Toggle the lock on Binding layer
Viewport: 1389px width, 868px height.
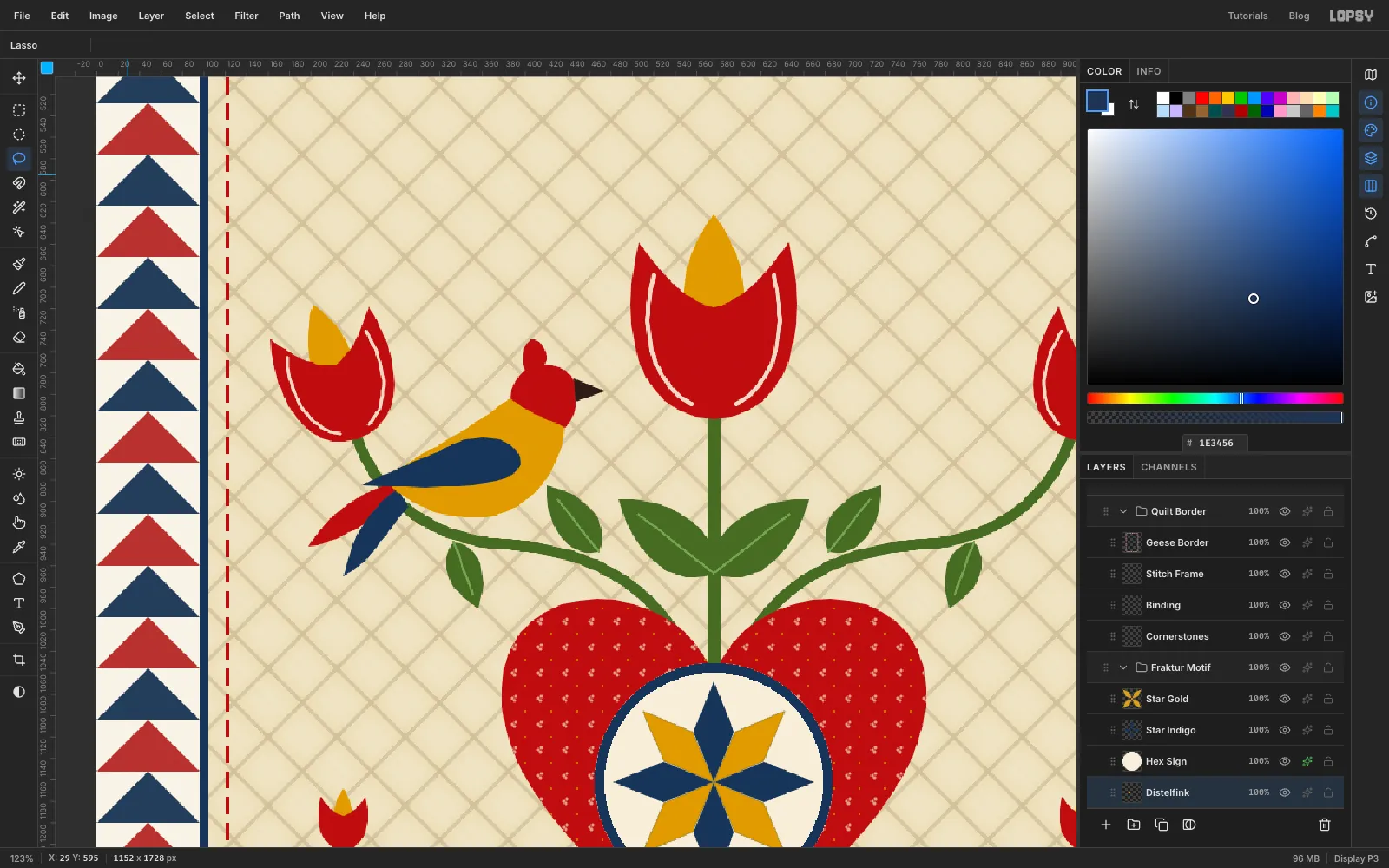click(1328, 605)
